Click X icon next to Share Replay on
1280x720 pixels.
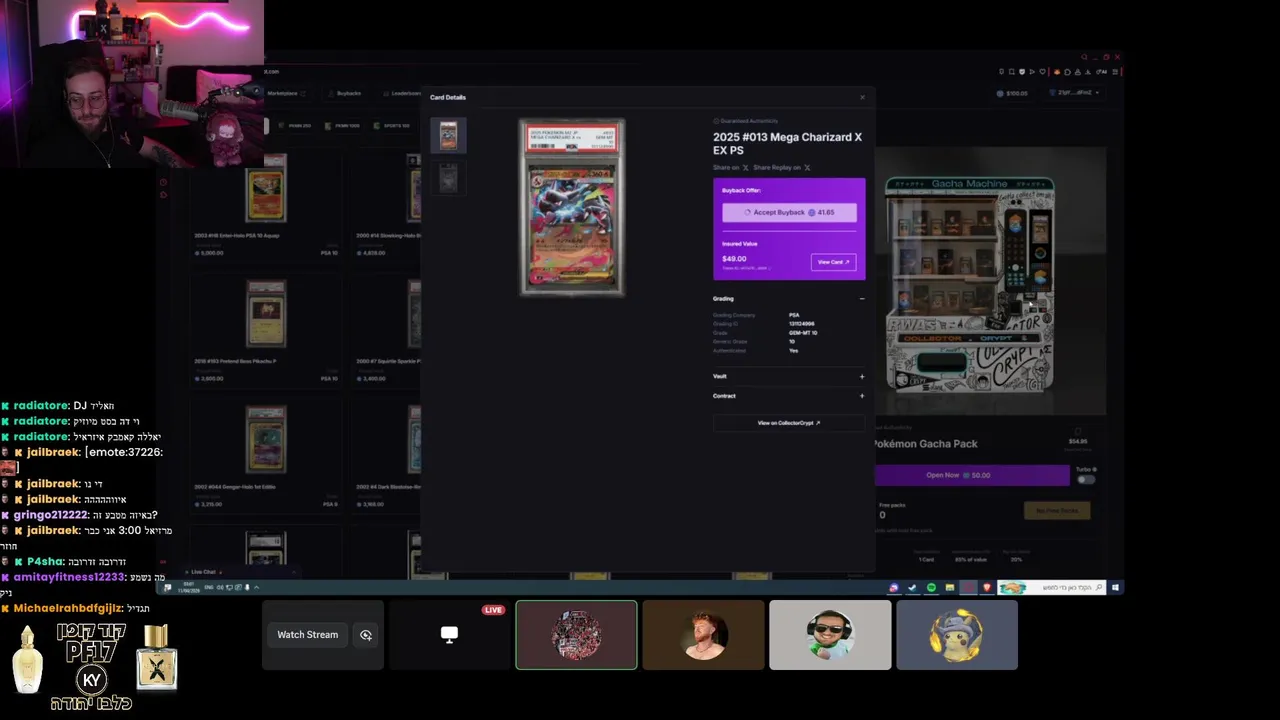807,168
